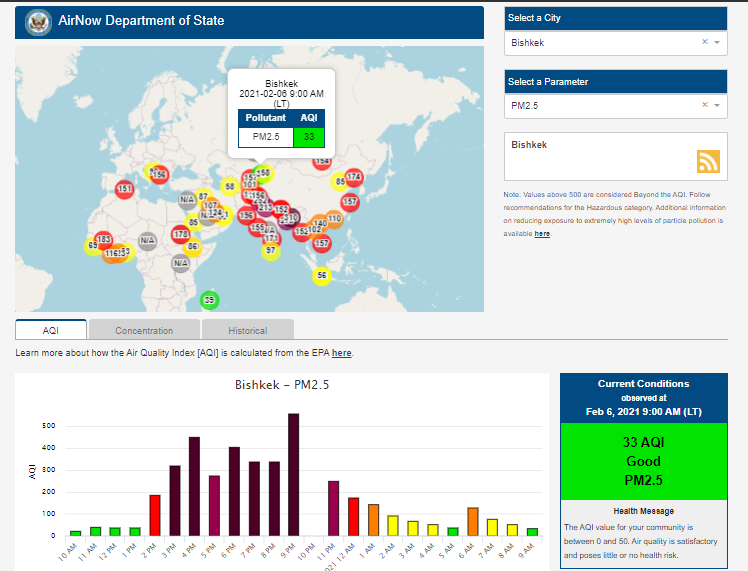Select the yellow map marker labeled 56
Viewport: 748px width, 571px height.
321,275
